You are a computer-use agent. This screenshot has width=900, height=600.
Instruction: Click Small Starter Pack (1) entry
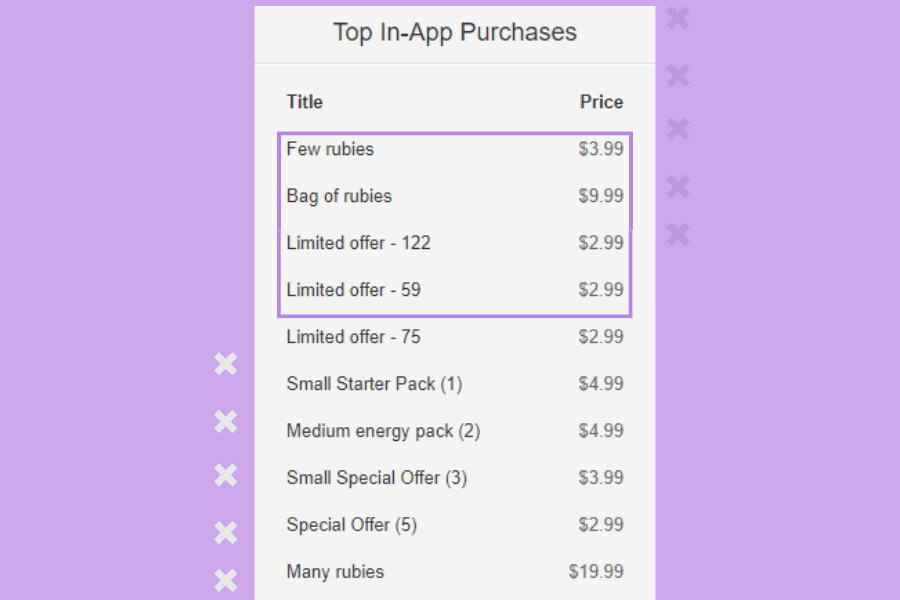374,384
